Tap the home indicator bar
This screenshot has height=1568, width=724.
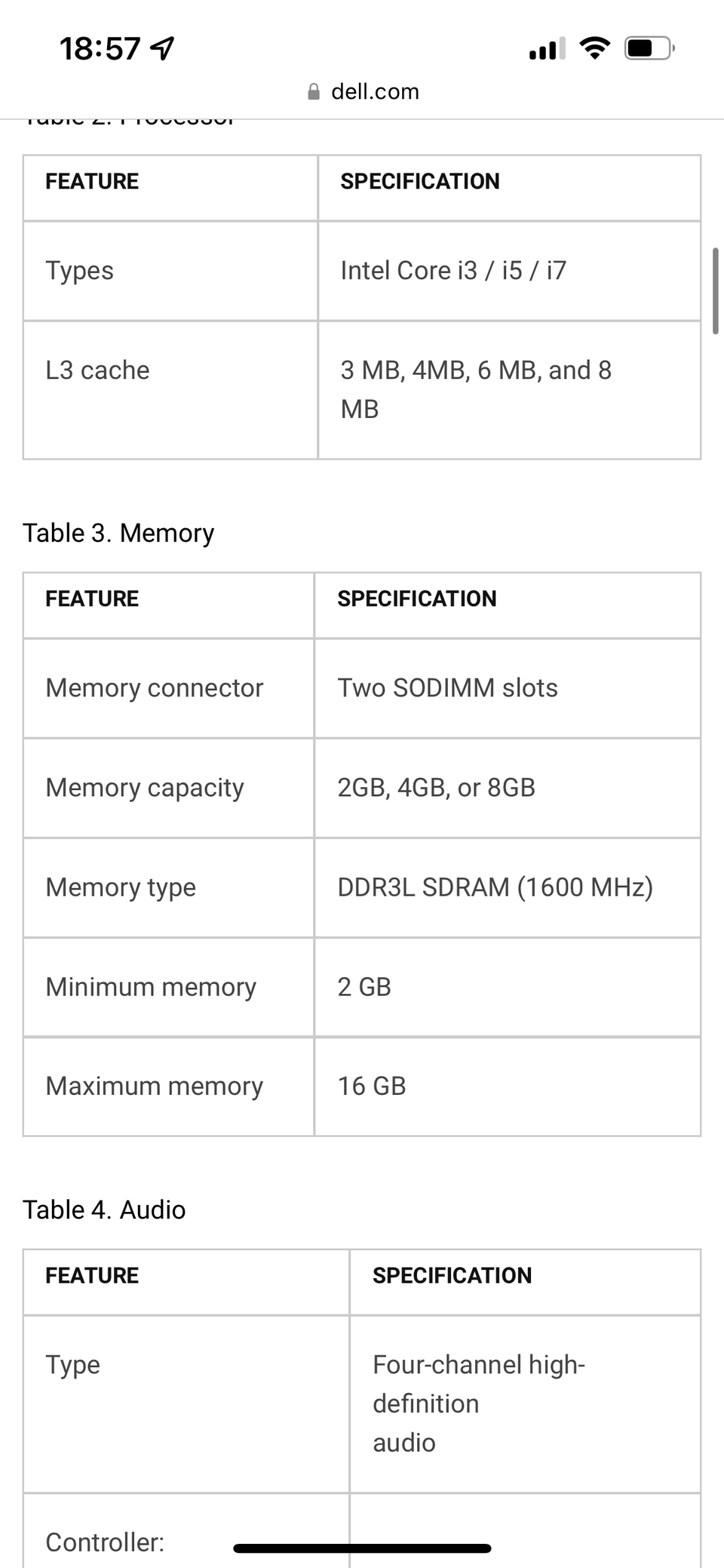(362, 1549)
